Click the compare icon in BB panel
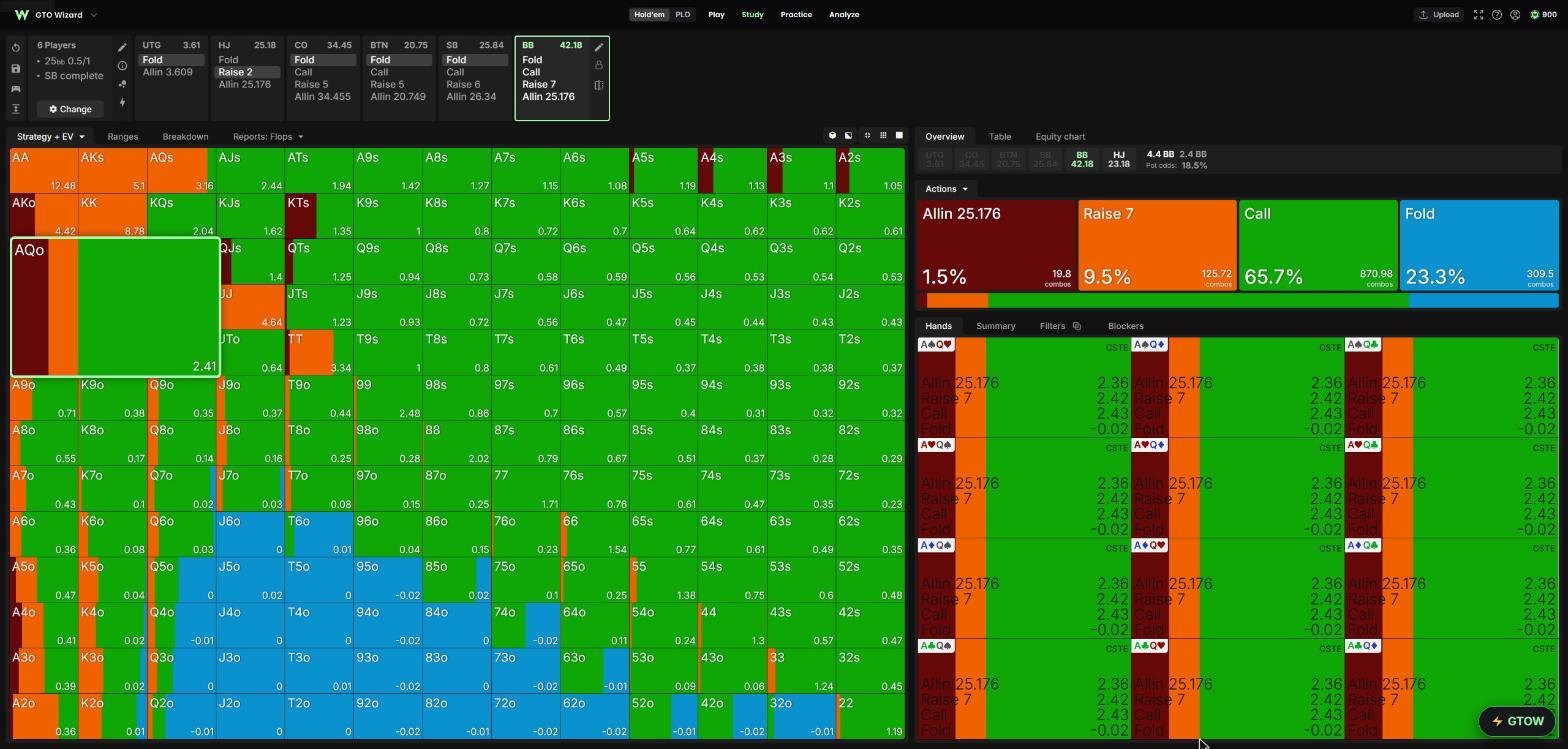 tap(599, 85)
